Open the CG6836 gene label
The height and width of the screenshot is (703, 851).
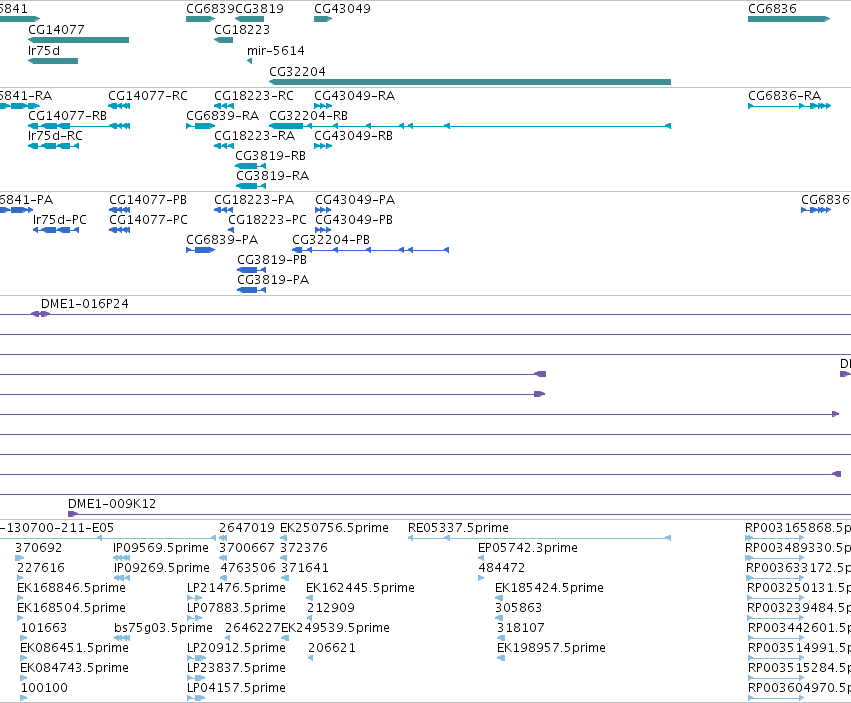772,9
